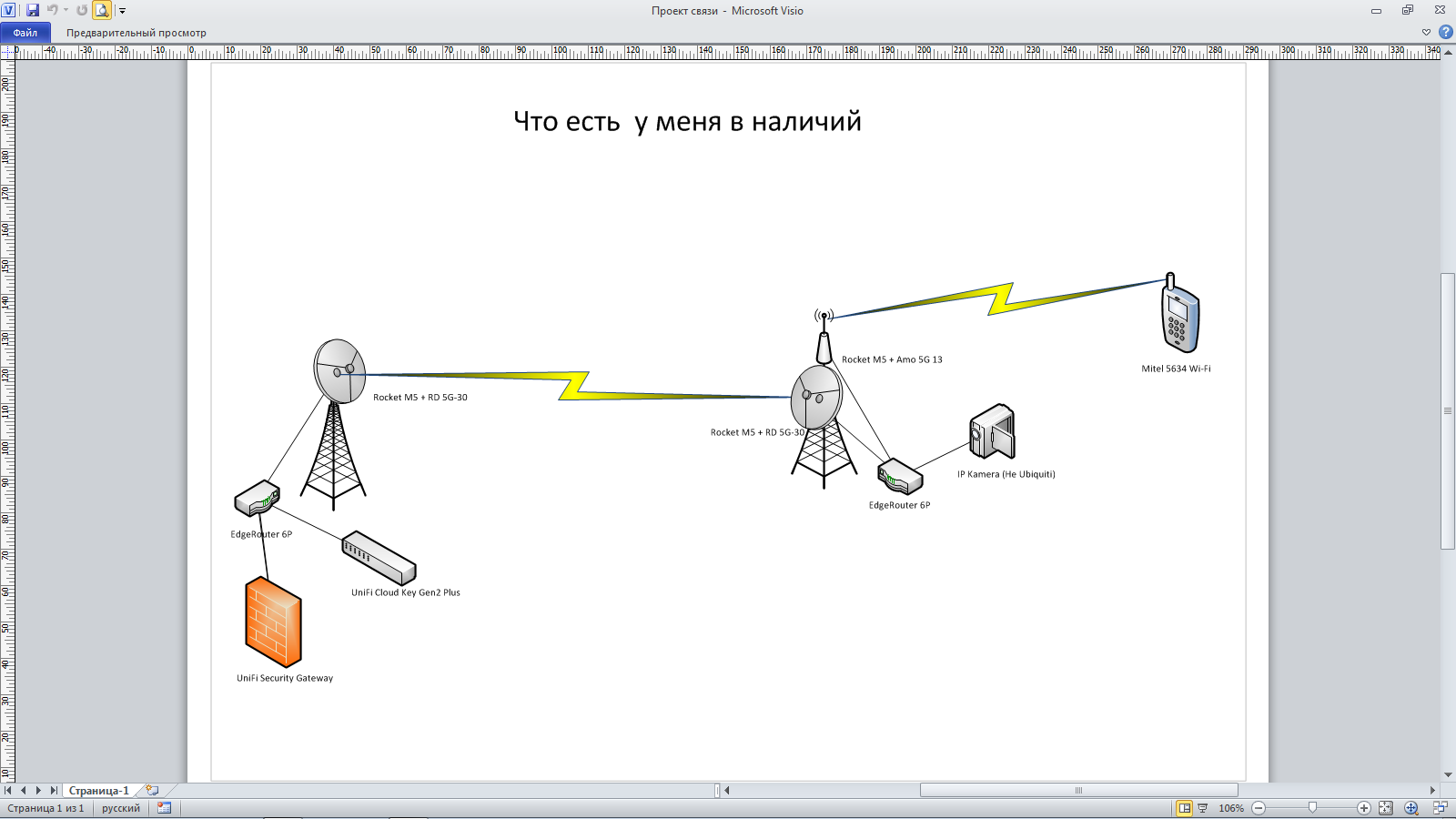The image size is (1456, 819).
Task: Insert a new page with the tab icon
Action: click(x=152, y=791)
